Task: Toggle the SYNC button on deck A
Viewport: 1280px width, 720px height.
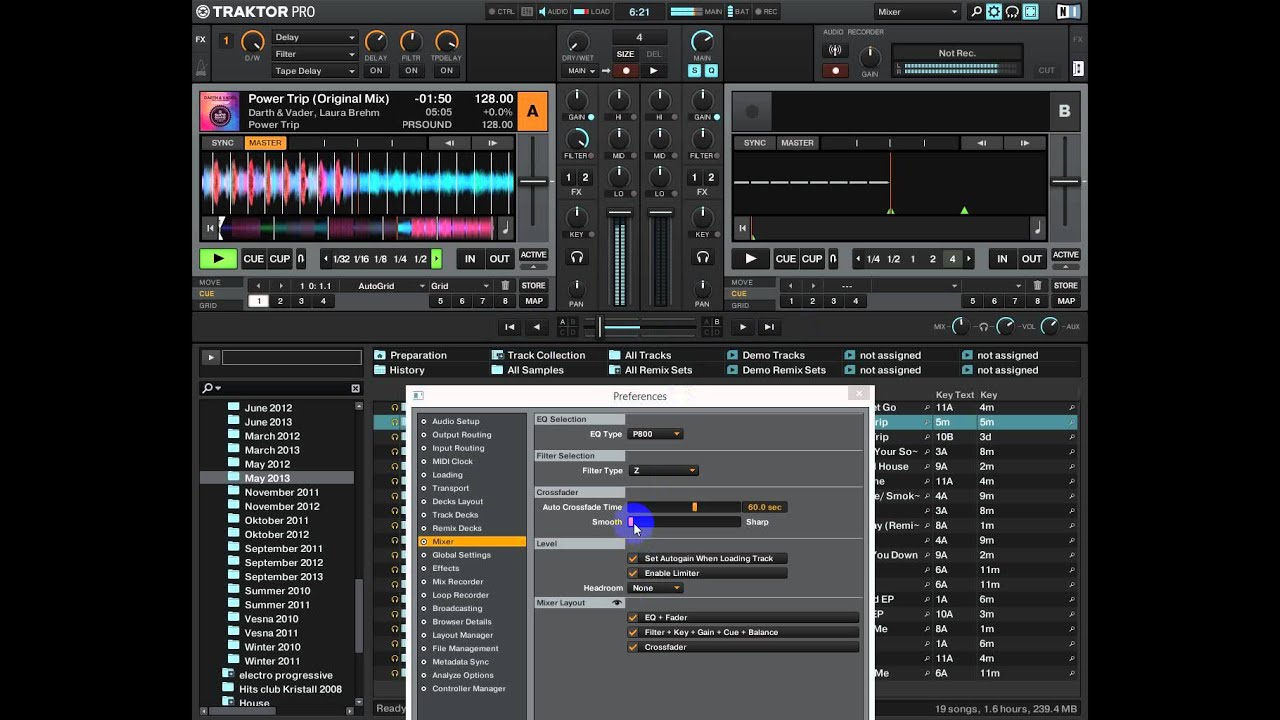Action: [223, 143]
